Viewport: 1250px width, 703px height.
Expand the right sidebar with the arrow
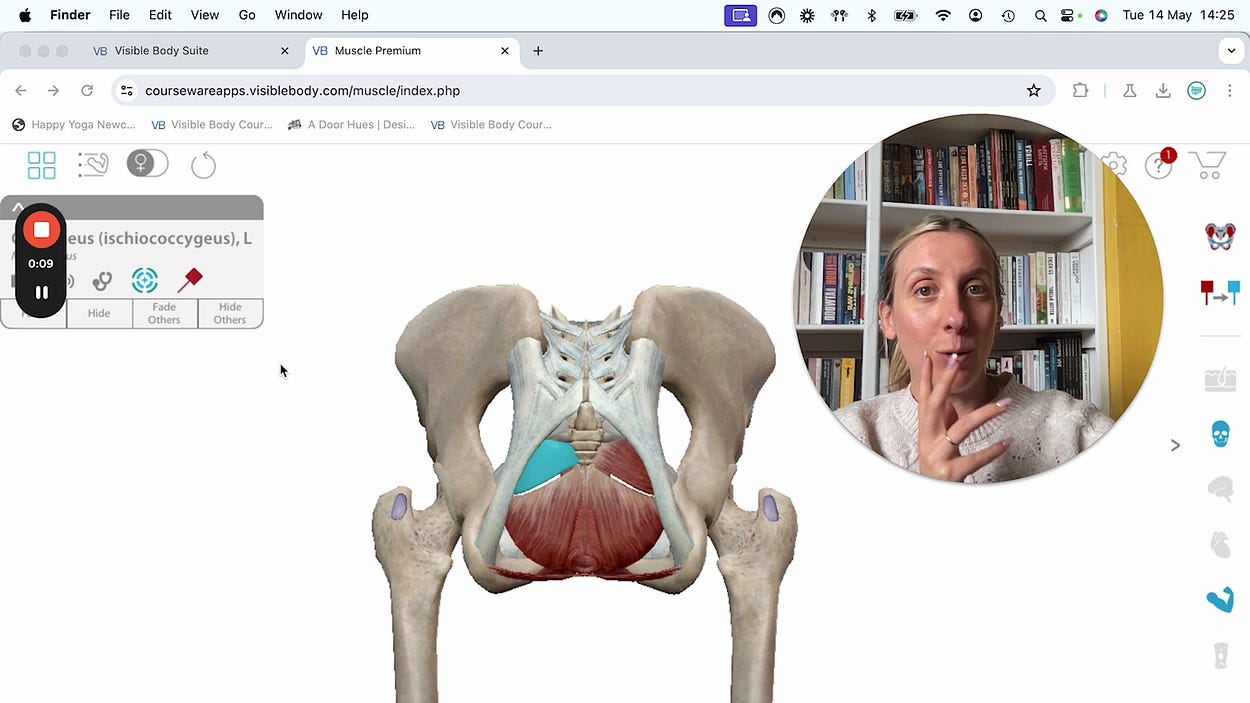pos(1176,445)
